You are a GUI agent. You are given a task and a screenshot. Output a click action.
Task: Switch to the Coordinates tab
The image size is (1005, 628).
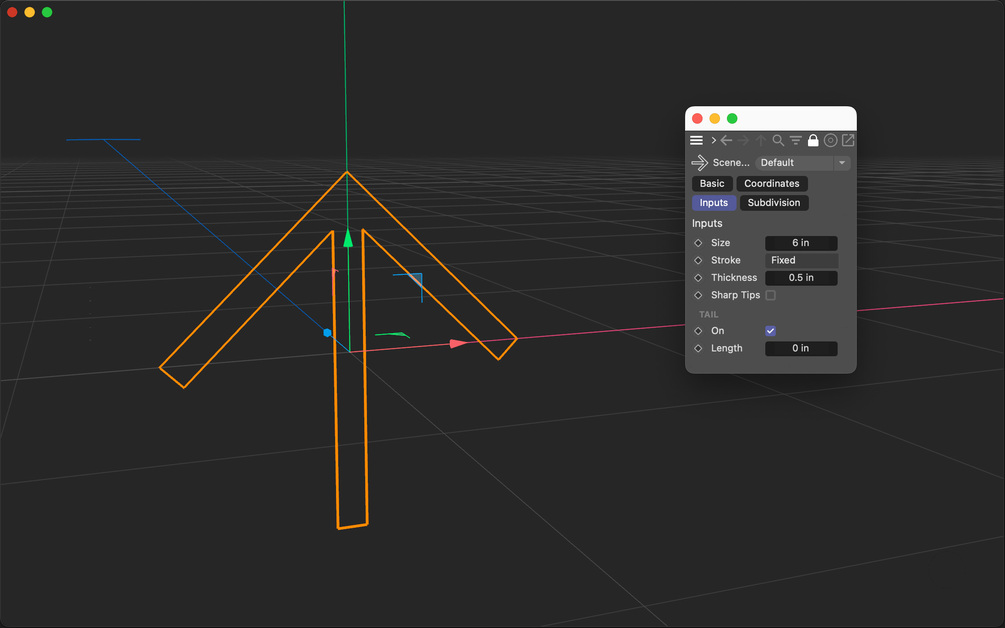pyautogui.click(x=772, y=183)
